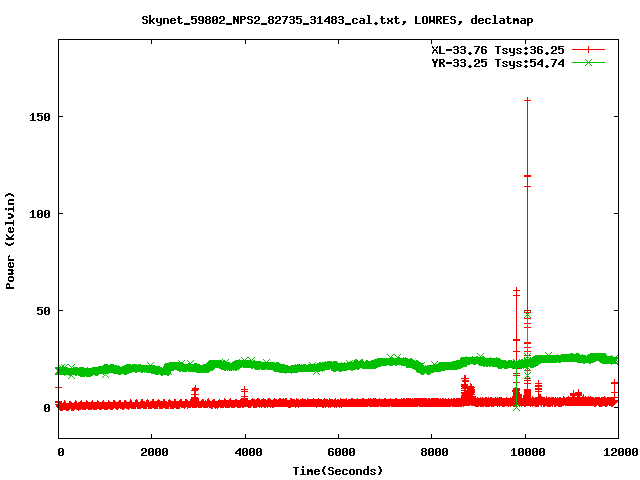The image size is (640, 480).
Task: Click the top of the tallest red spike
Action: (527, 100)
